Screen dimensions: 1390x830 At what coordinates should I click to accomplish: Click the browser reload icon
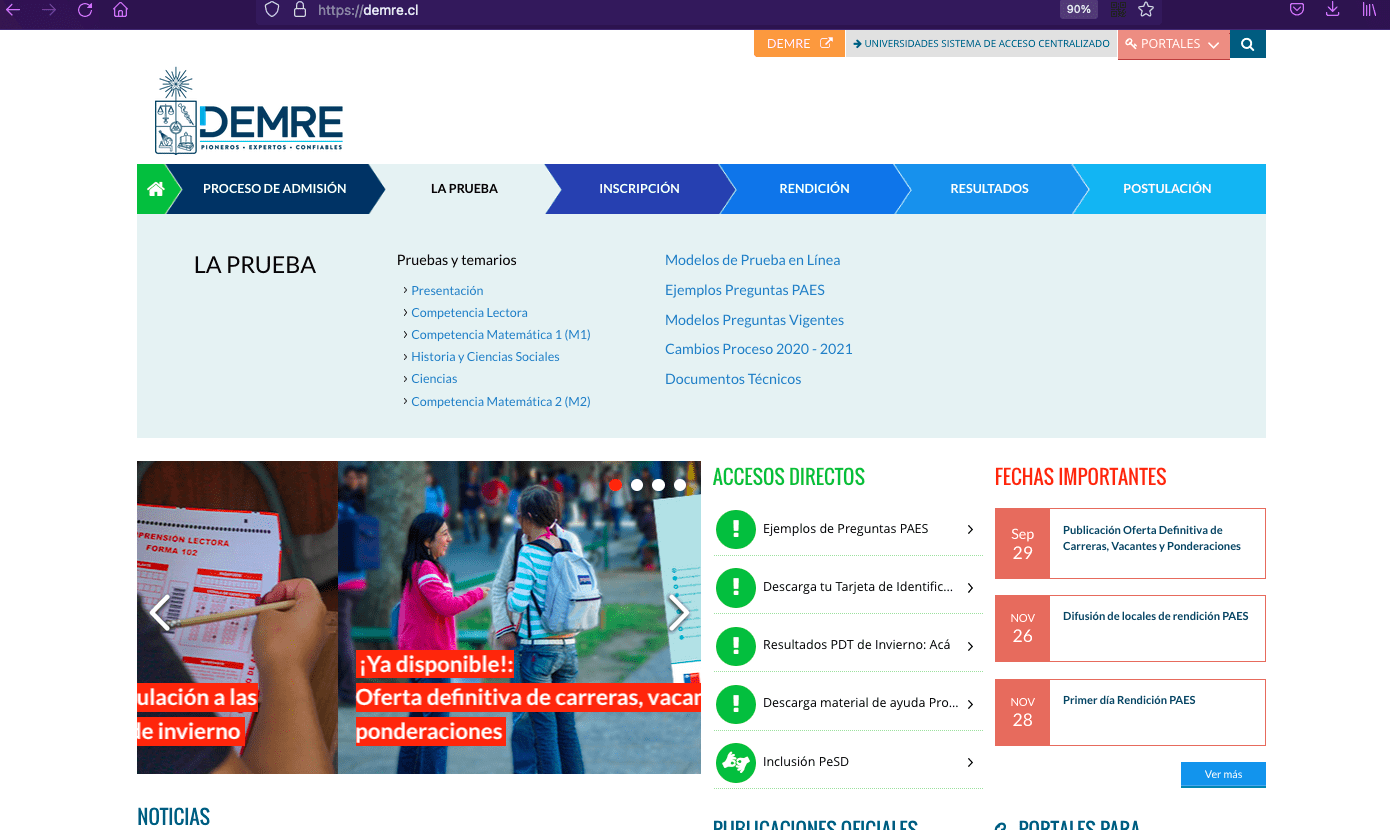point(85,10)
